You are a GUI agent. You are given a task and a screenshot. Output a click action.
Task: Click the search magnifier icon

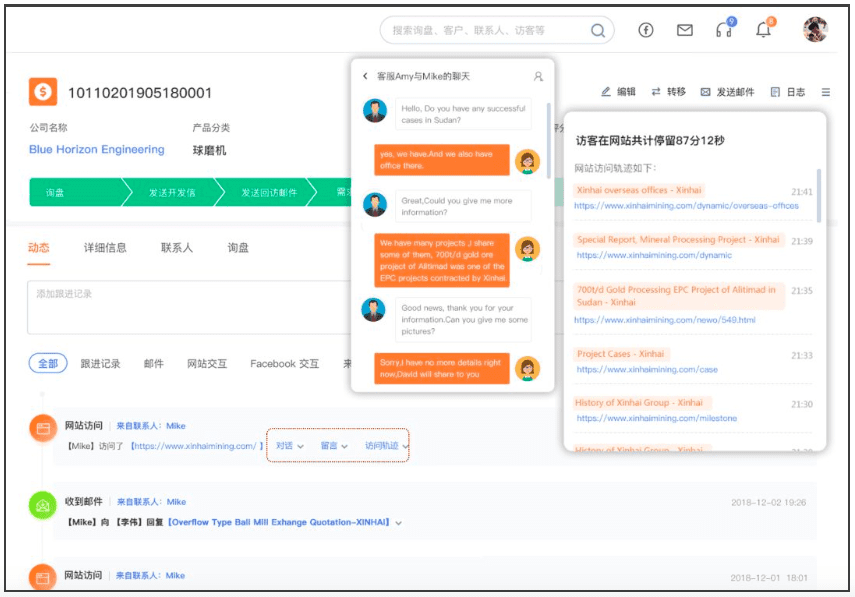click(x=598, y=31)
